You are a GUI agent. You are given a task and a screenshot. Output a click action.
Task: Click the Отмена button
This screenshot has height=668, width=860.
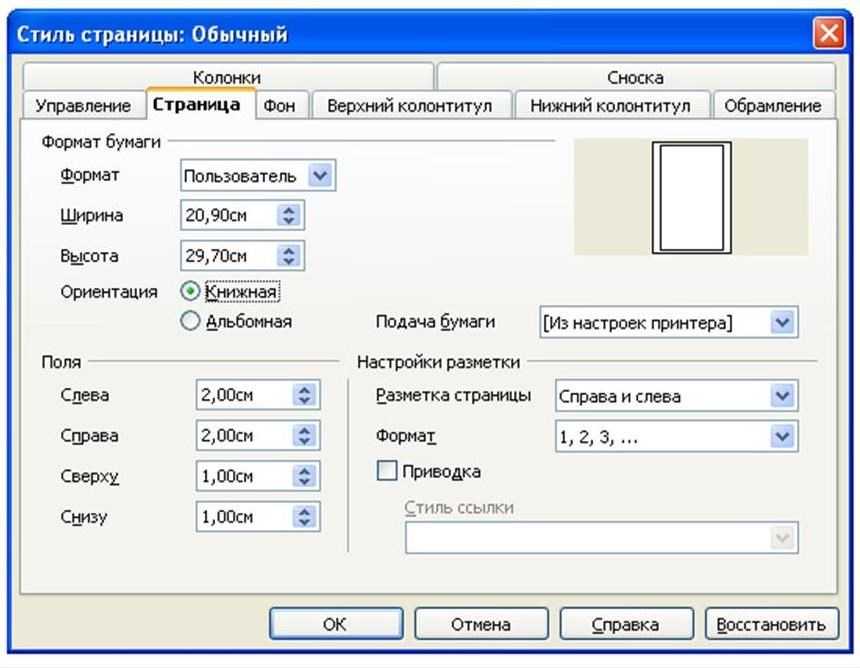tap(481, 624)
